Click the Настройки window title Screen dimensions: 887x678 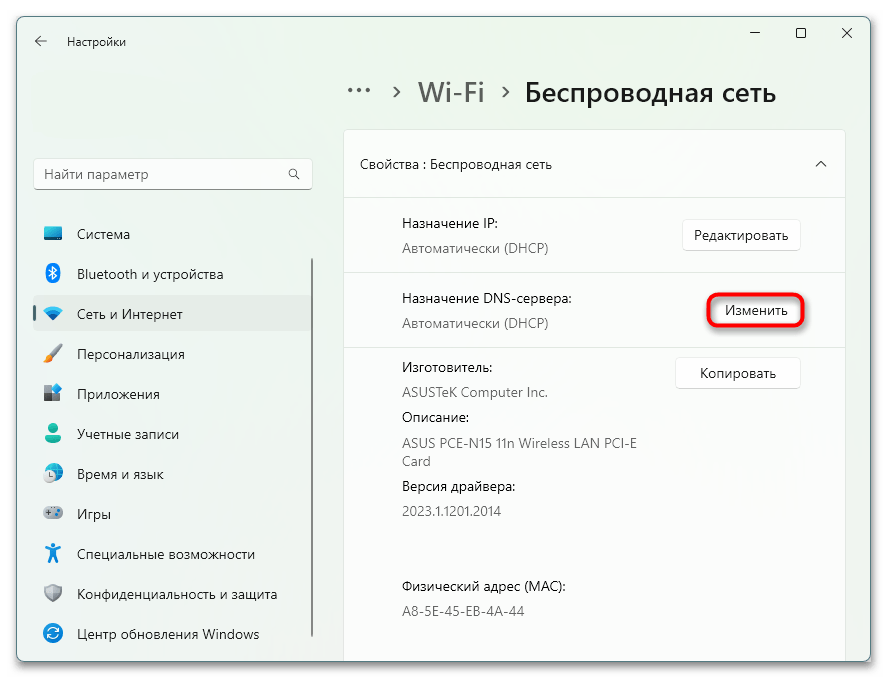(x=96, y=42)
